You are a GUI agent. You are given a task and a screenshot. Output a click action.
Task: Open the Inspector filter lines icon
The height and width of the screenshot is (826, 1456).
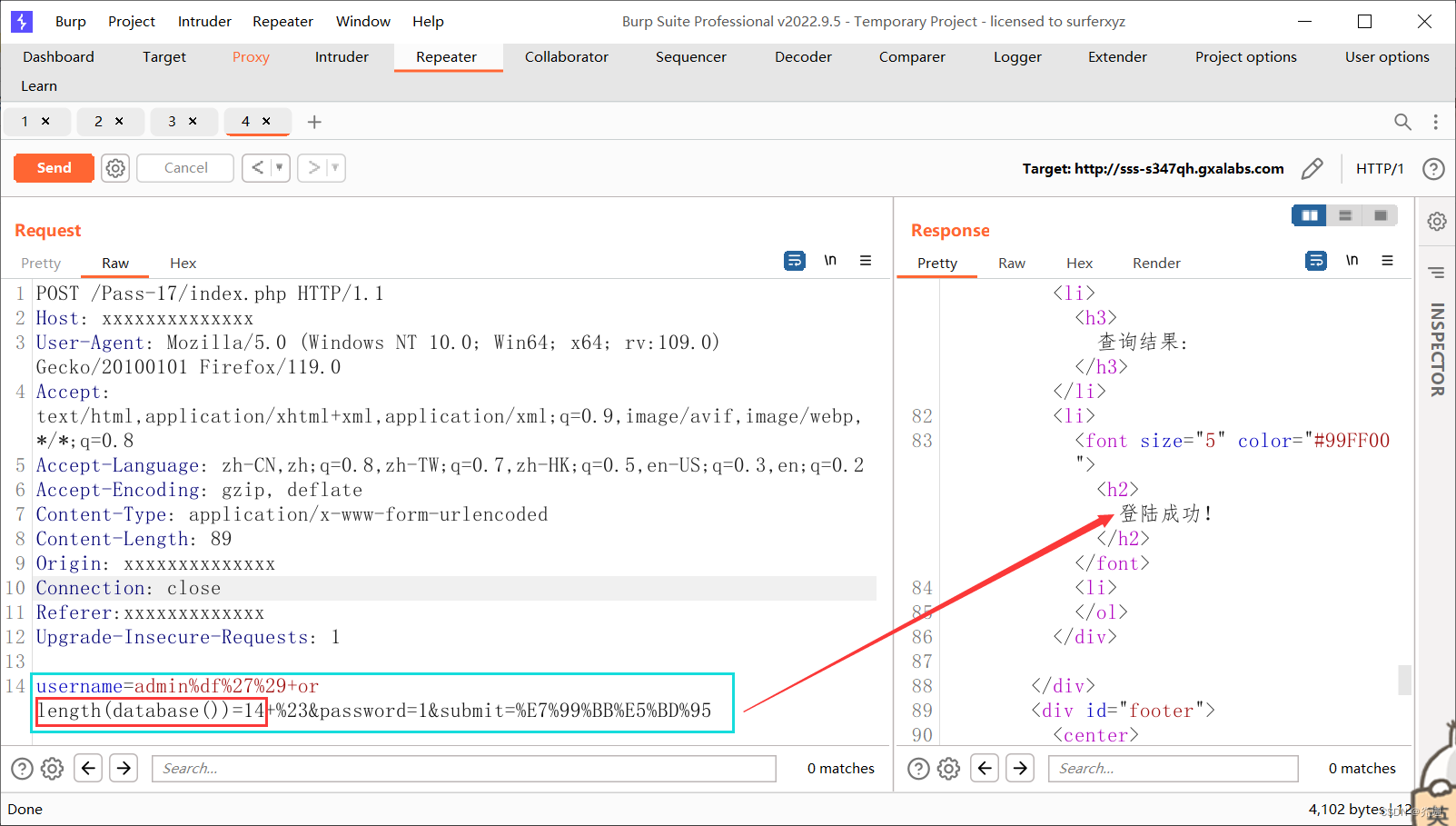(1436, 273)
